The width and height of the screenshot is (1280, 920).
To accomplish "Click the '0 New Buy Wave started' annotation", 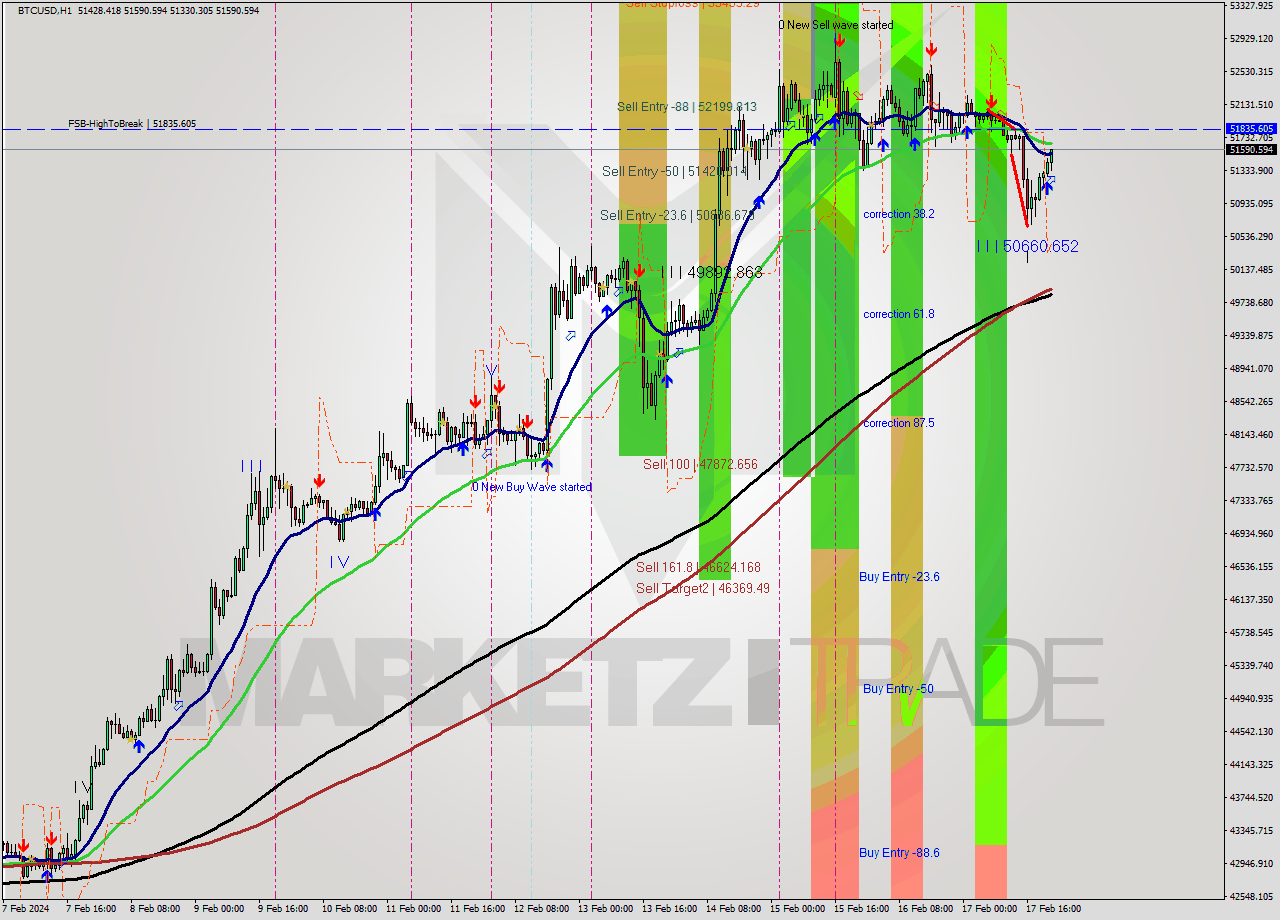I will (x=532, y=487).
